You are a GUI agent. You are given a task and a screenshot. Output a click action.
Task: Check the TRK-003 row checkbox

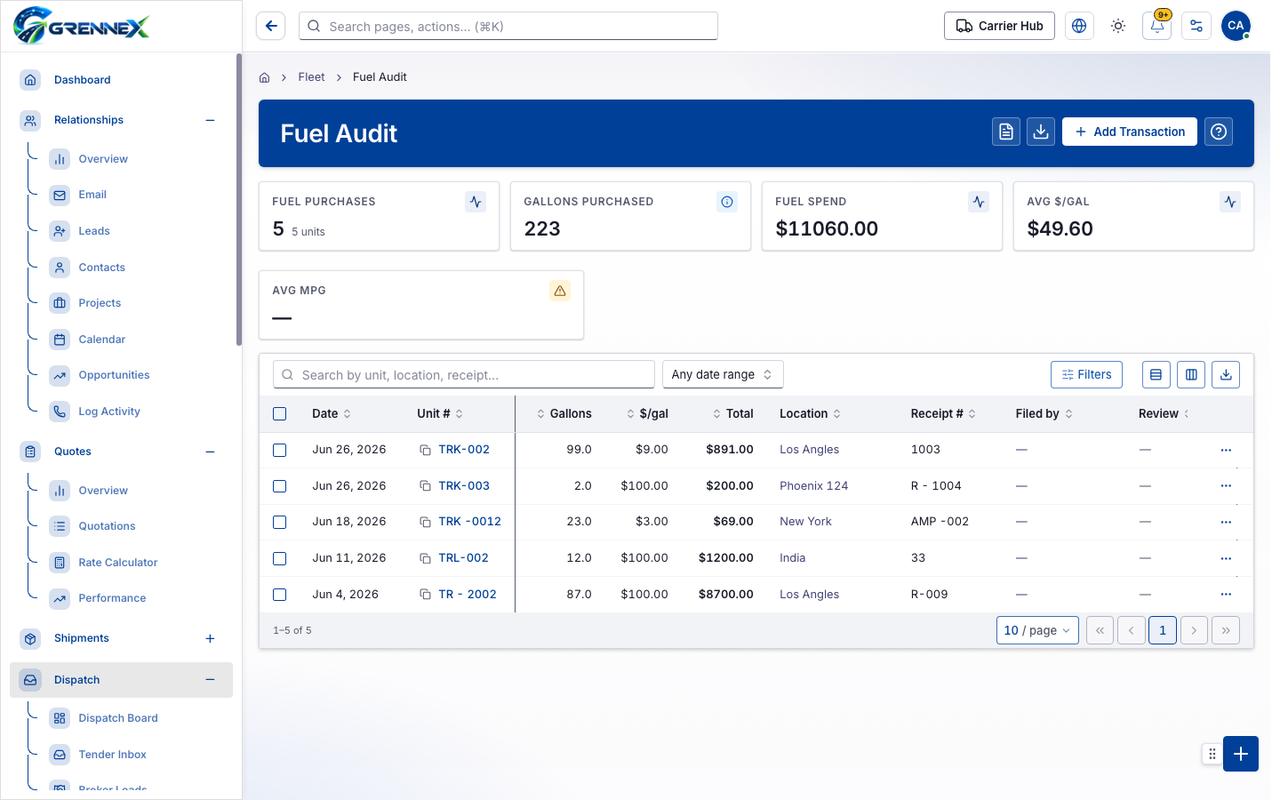(280, 486)
